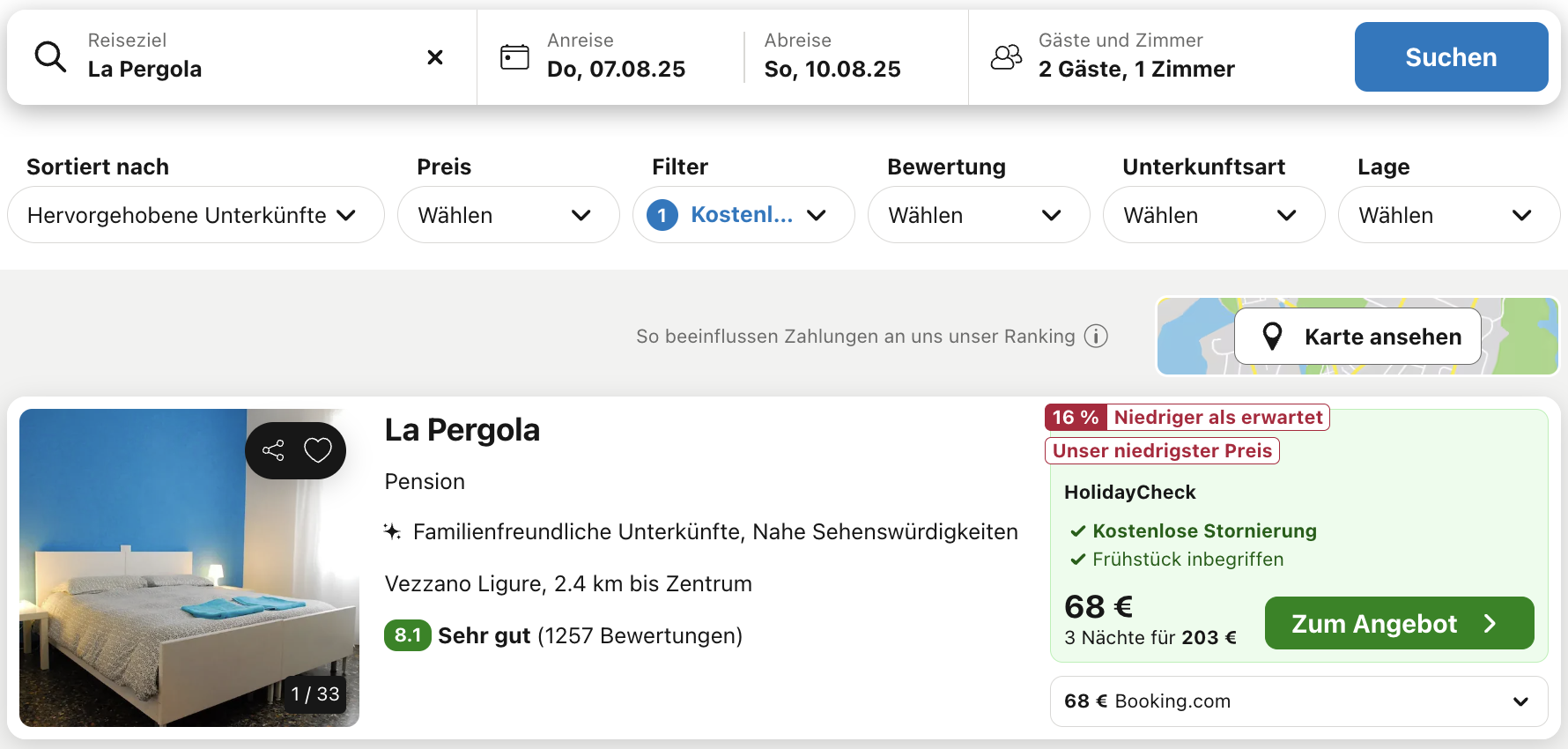
Task: Open the La Pergola room photo
Action: click(189, 567)
